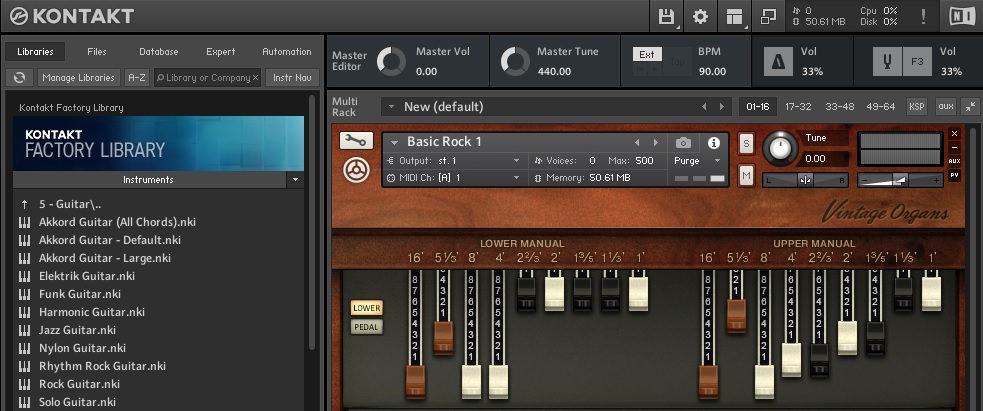Toggle KSP multi script editor

pyautogui.click(x=917, y=107)
